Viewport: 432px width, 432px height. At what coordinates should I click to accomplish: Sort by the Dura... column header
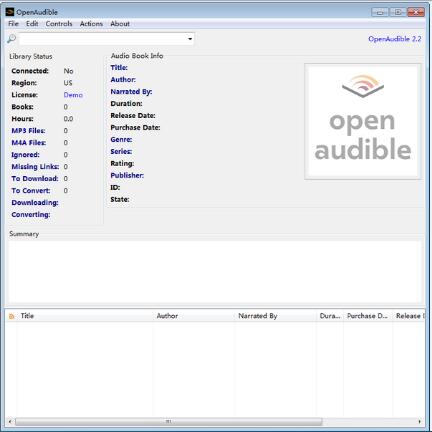[330, 316]
